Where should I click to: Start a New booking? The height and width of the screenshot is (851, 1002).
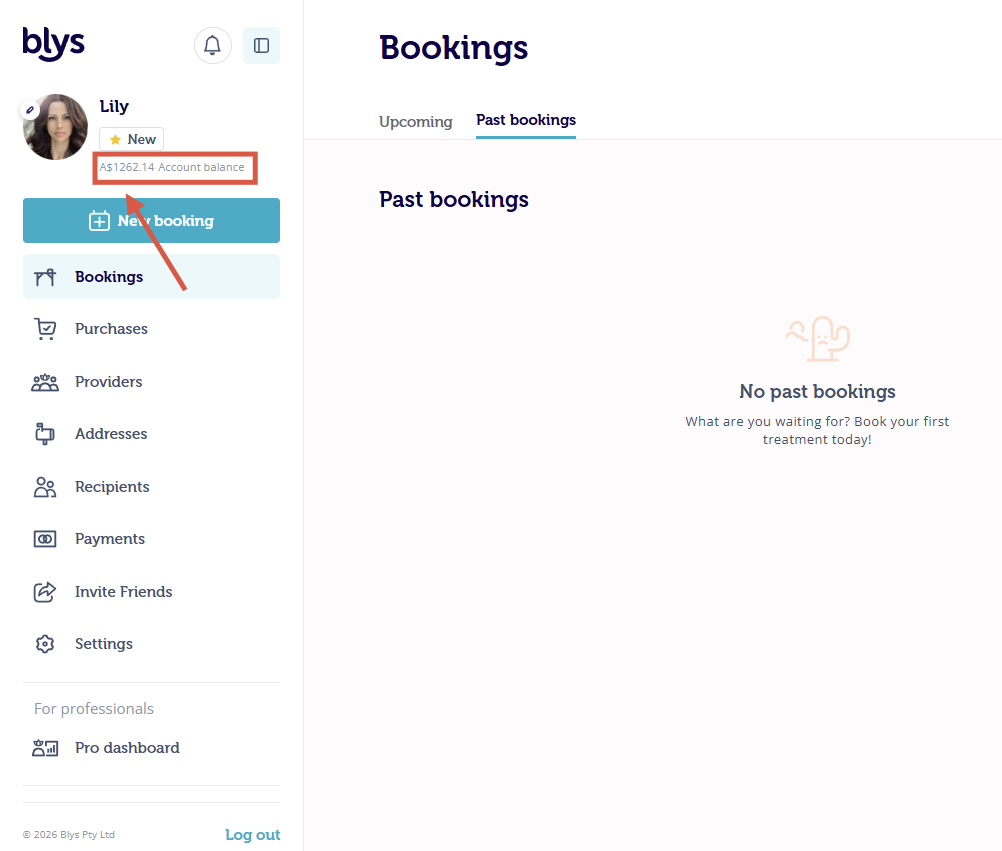coord(151,220)
